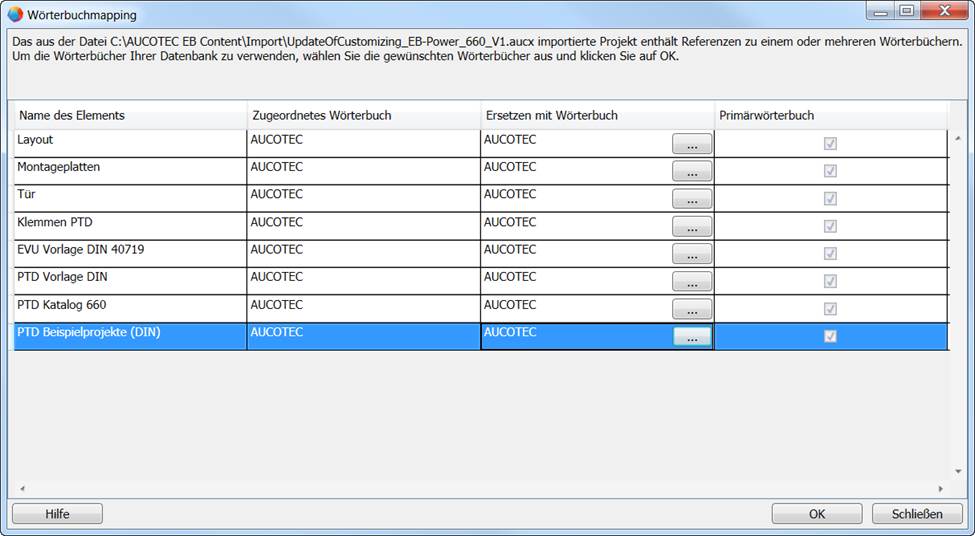Browse dictionary for PTD Katalog 660 row
The width and height of the screenshot is (975, 536).
click(692, 309)
